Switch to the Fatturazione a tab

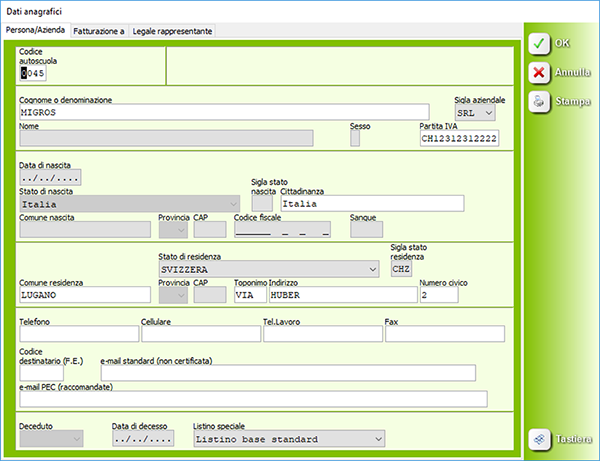pos(98,31)
